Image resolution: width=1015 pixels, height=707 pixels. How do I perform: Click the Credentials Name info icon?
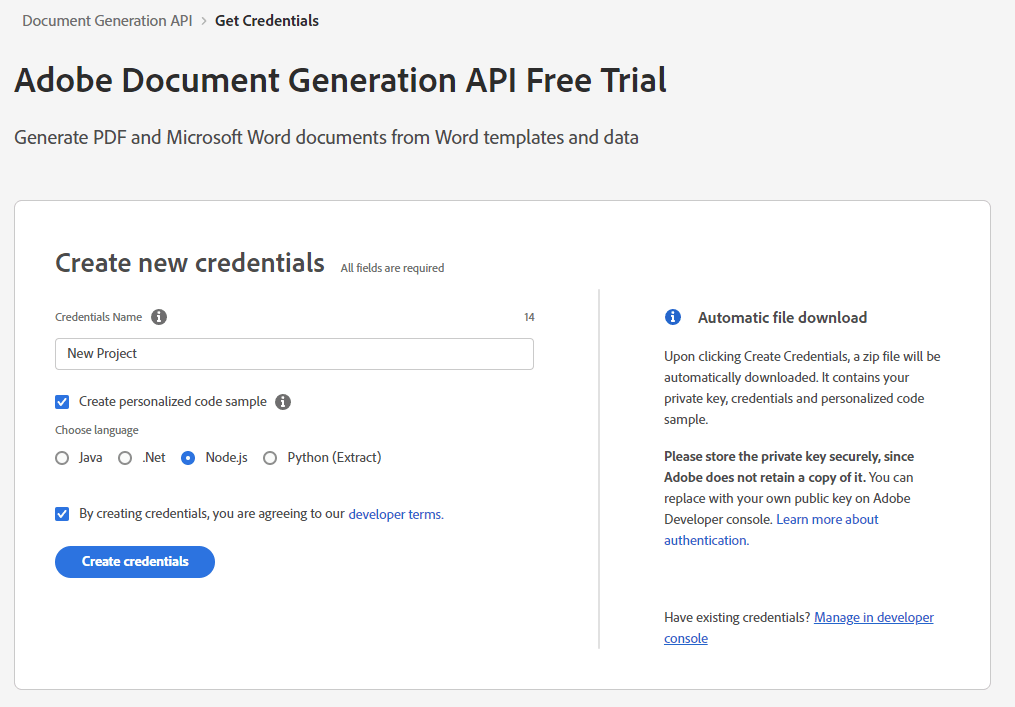159,317
